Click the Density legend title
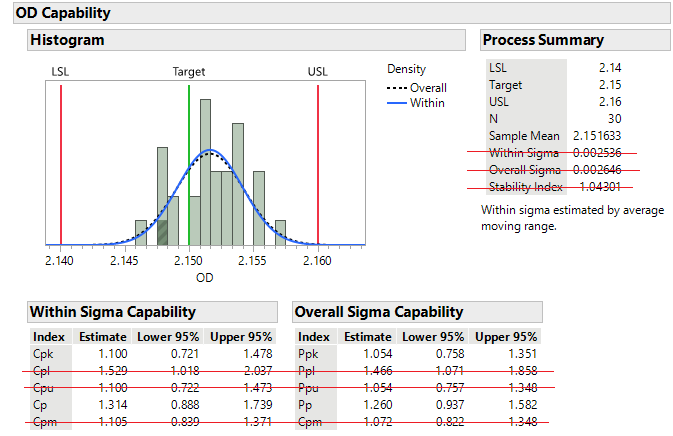This screenshot has width=673, height=436. pyautogui.click(x=406, y=70)
